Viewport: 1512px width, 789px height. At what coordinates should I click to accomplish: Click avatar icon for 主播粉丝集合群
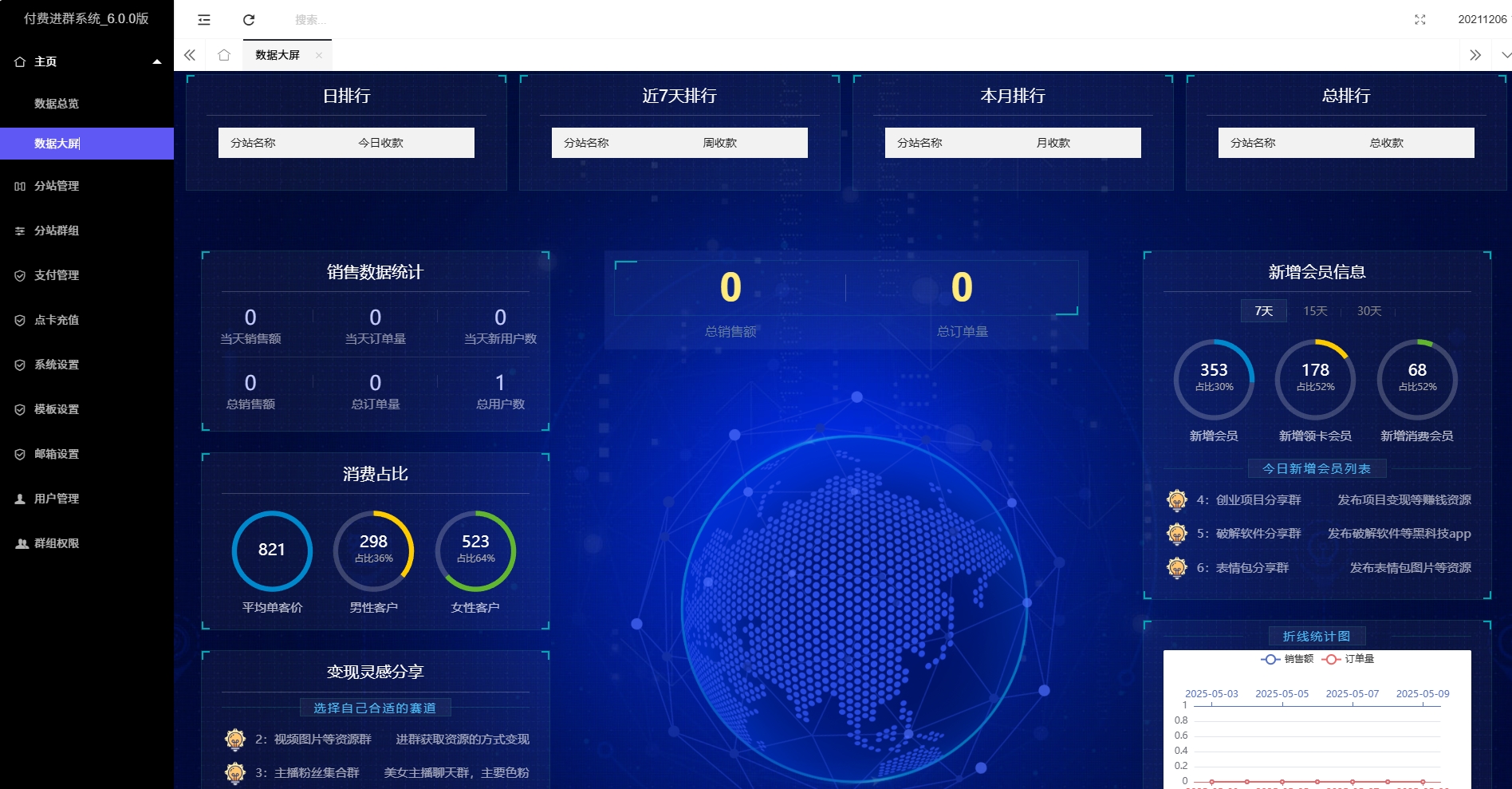[235, 773]
